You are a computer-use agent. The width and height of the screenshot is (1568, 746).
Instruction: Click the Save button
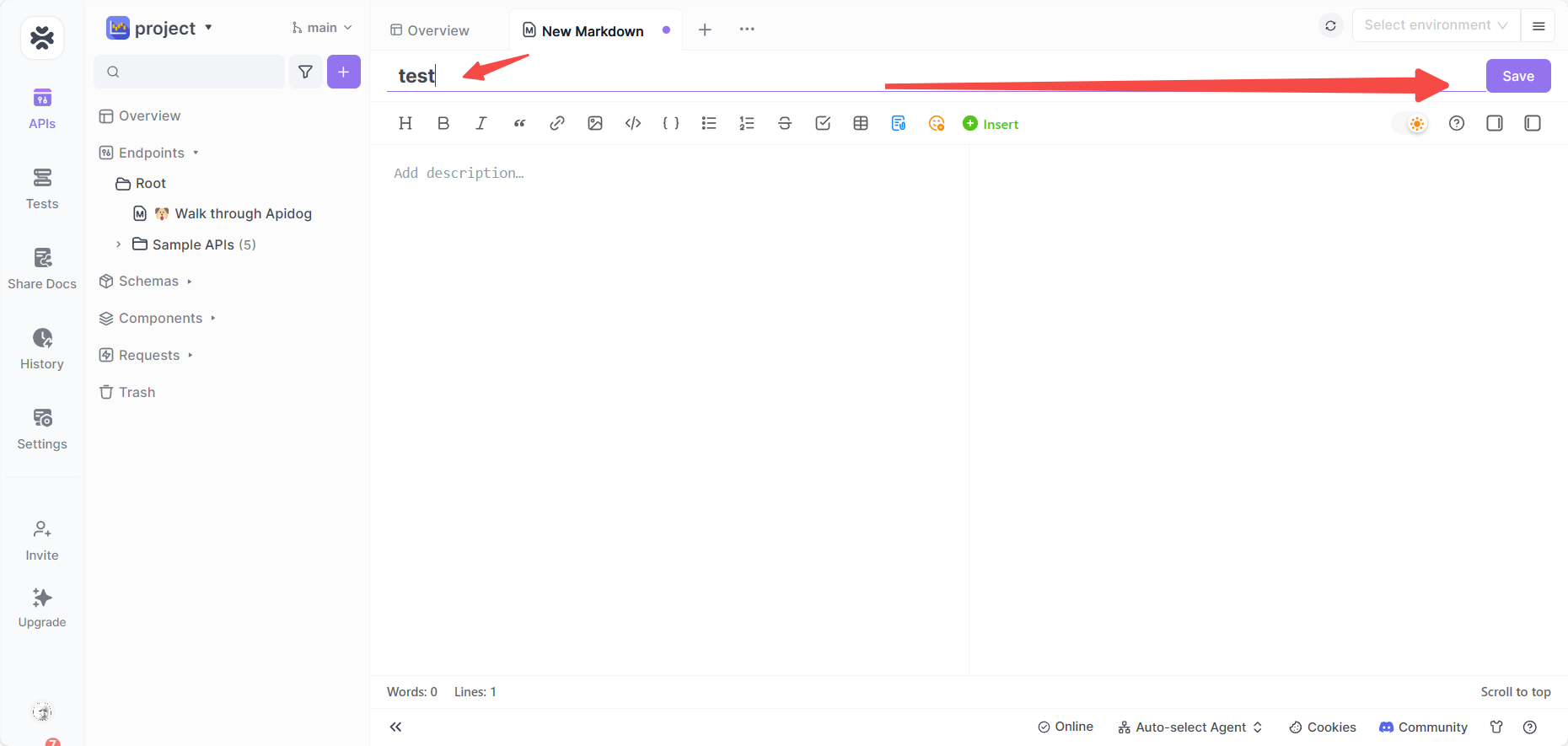[1517, 76]
